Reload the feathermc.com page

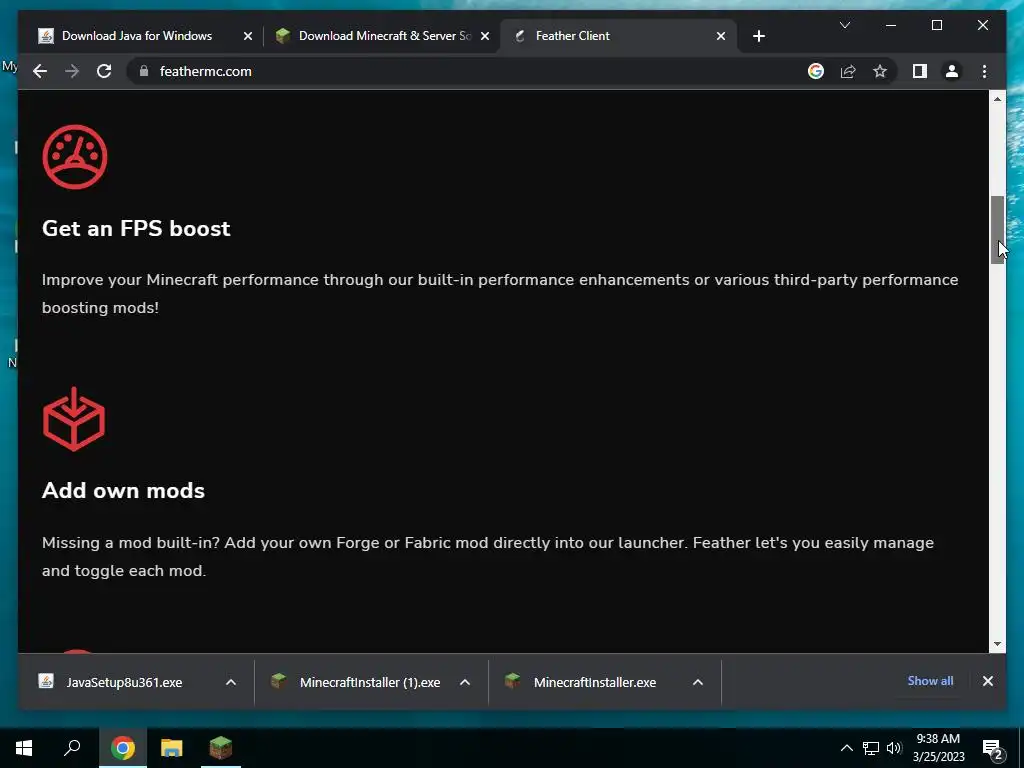104,71
